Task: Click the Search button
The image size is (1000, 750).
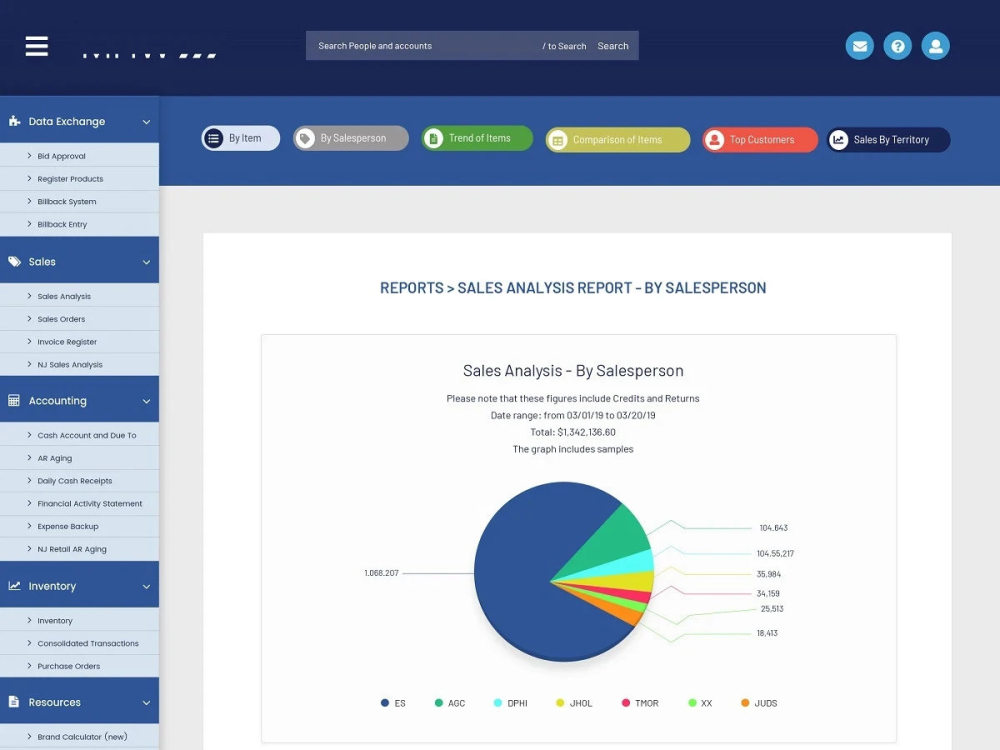Action: [613, 45]
